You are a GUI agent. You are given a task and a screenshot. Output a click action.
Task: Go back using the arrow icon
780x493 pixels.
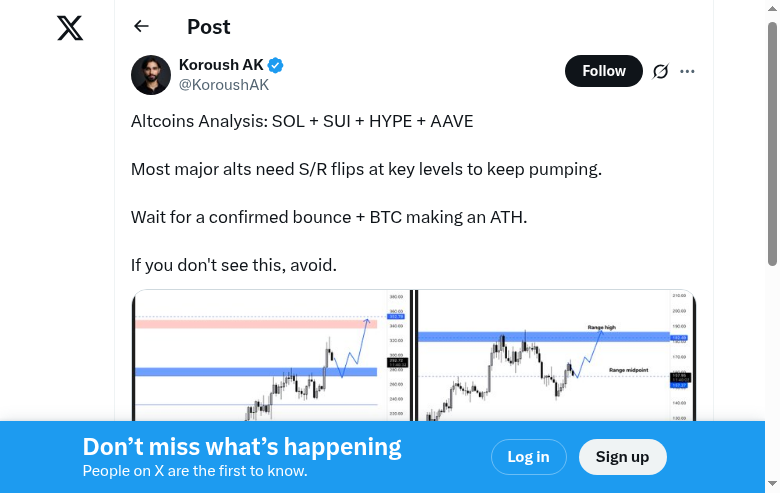(x=141, y=27)
